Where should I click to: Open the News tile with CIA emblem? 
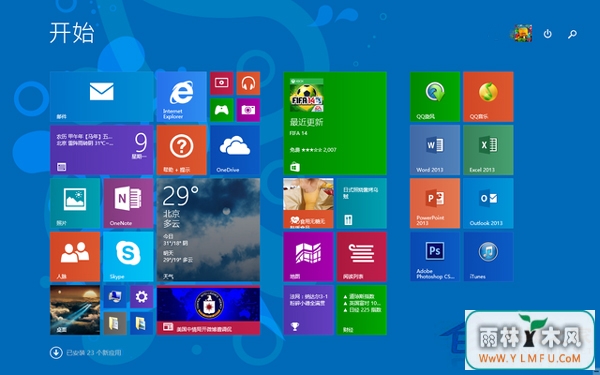coord(208,310)
